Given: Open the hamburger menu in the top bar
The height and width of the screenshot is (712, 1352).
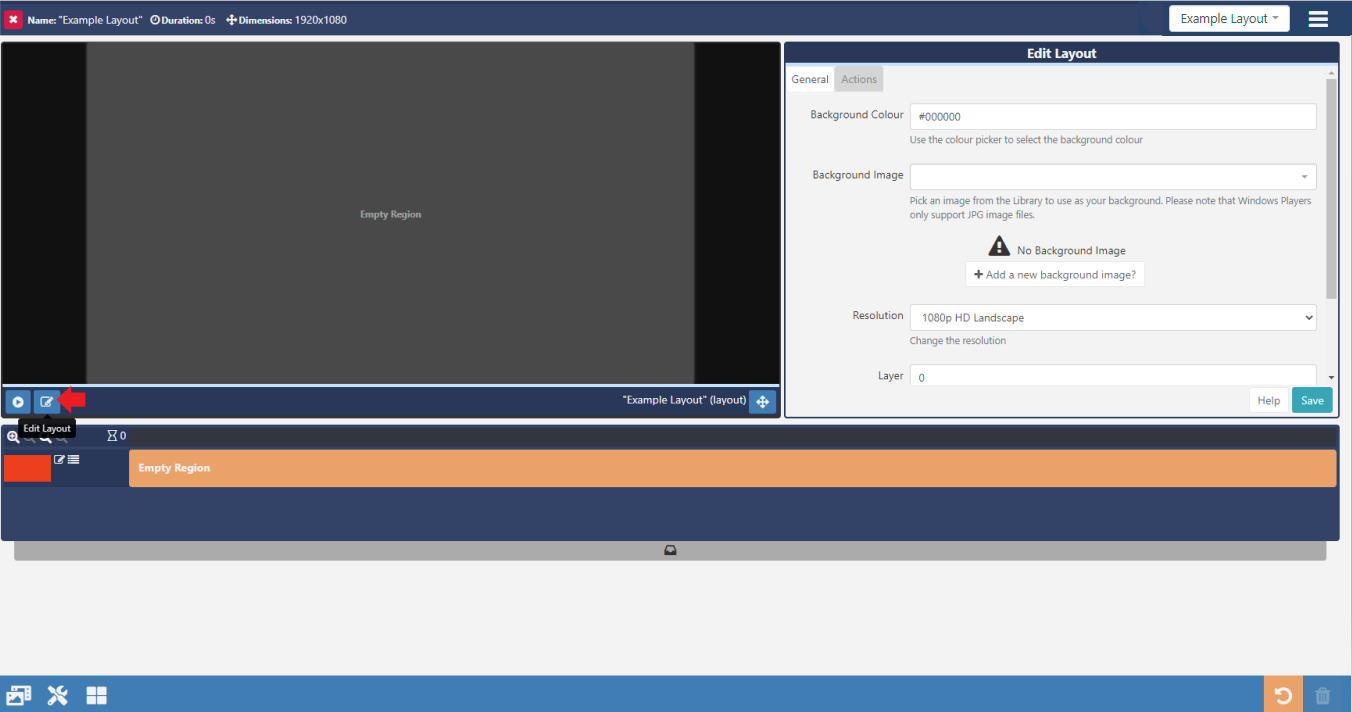Looking at the screenshot, I should pyautogui.click(x=1318, y=17).
